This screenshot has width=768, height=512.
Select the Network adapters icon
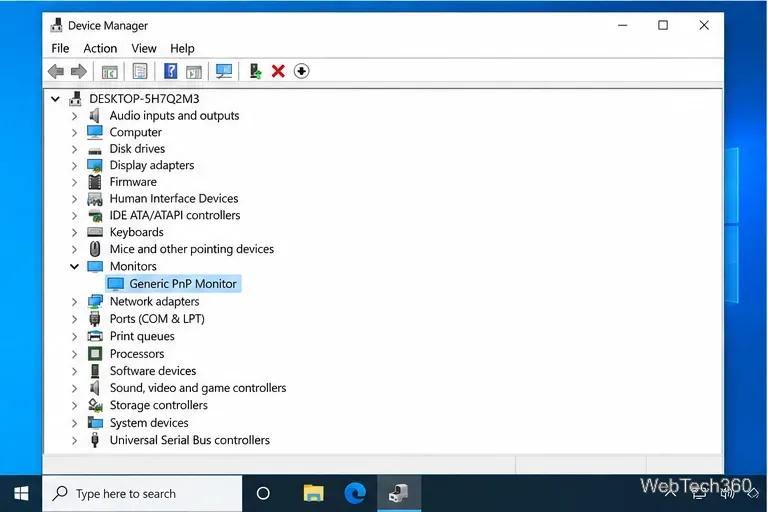click(95, 301)
